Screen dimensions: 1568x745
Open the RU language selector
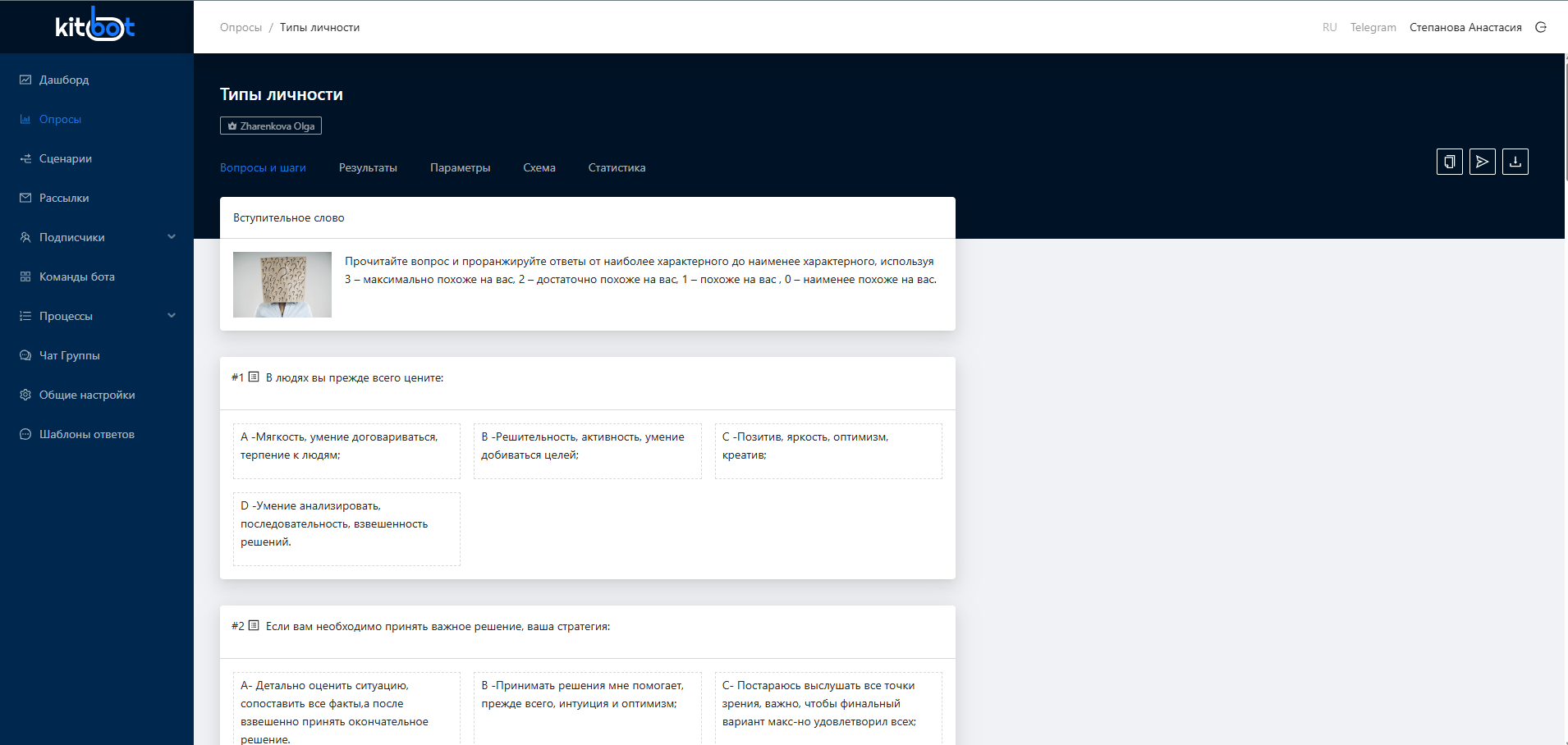pos(1330,27)
